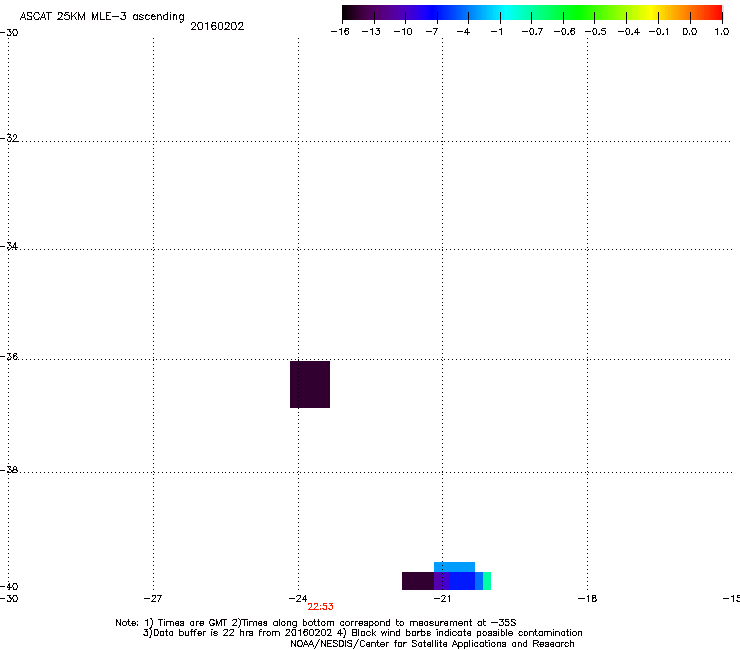This screenshot has width=740, height=650.
Task: Click the -0.5 color bar label
Action: [595, 32]
